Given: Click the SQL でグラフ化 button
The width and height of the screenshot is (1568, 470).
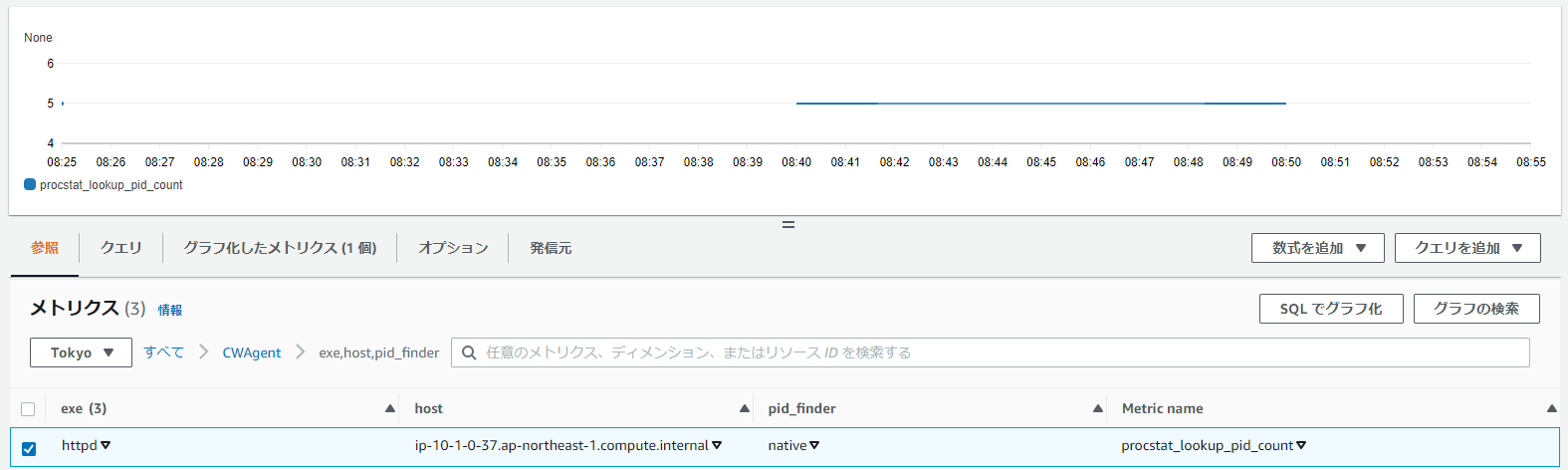Looking at the screenshot, I should click(x=1331, y=309).
